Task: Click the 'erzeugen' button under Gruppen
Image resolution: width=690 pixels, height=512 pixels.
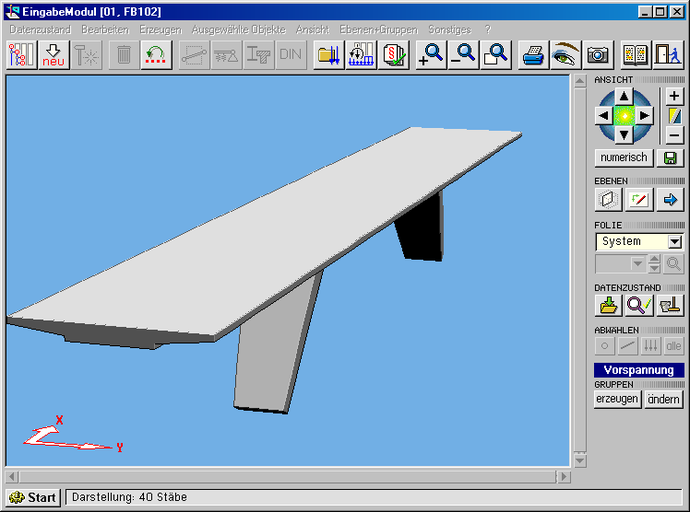Action: pyautogui.click(x=617, y=399)
